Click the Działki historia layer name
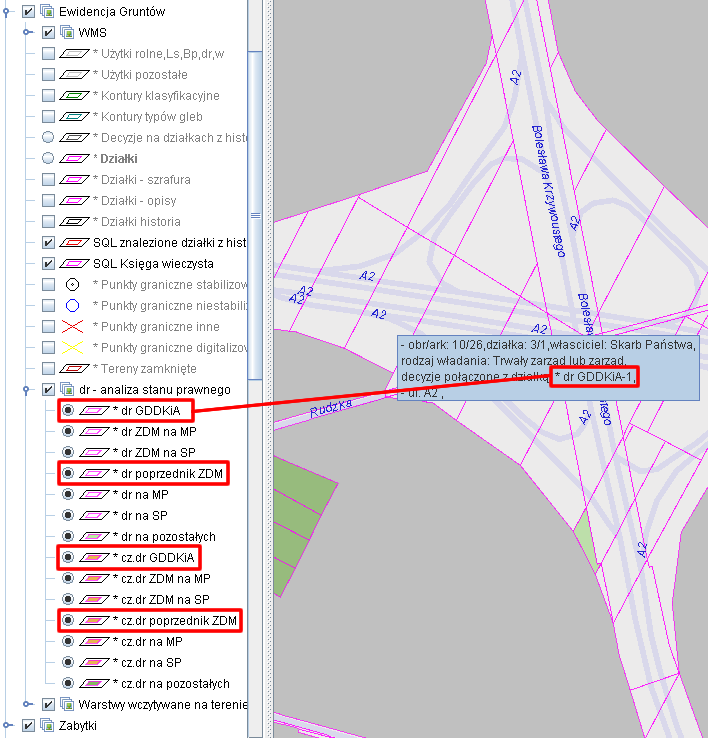This screenshot has height=738, width=708. coord(139,222)
